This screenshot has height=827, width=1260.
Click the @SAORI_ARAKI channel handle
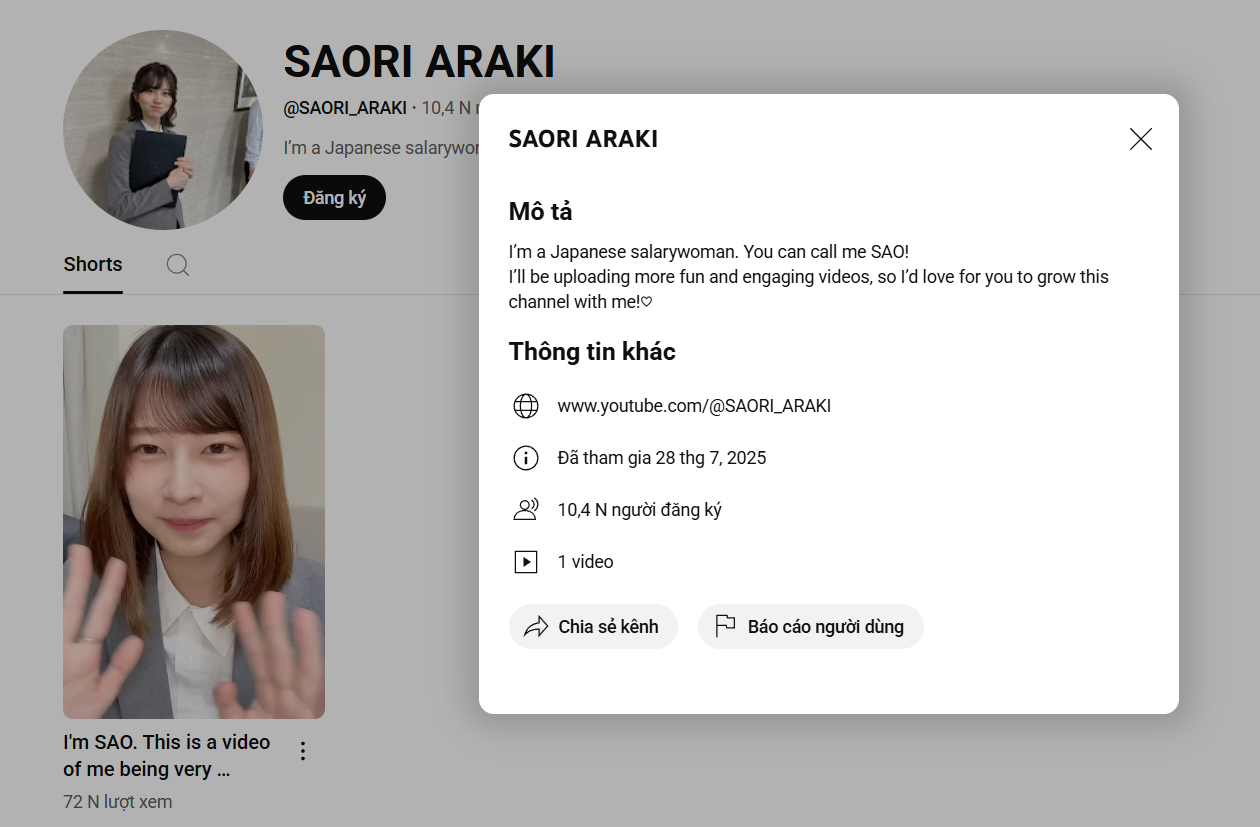pos(345,108)
